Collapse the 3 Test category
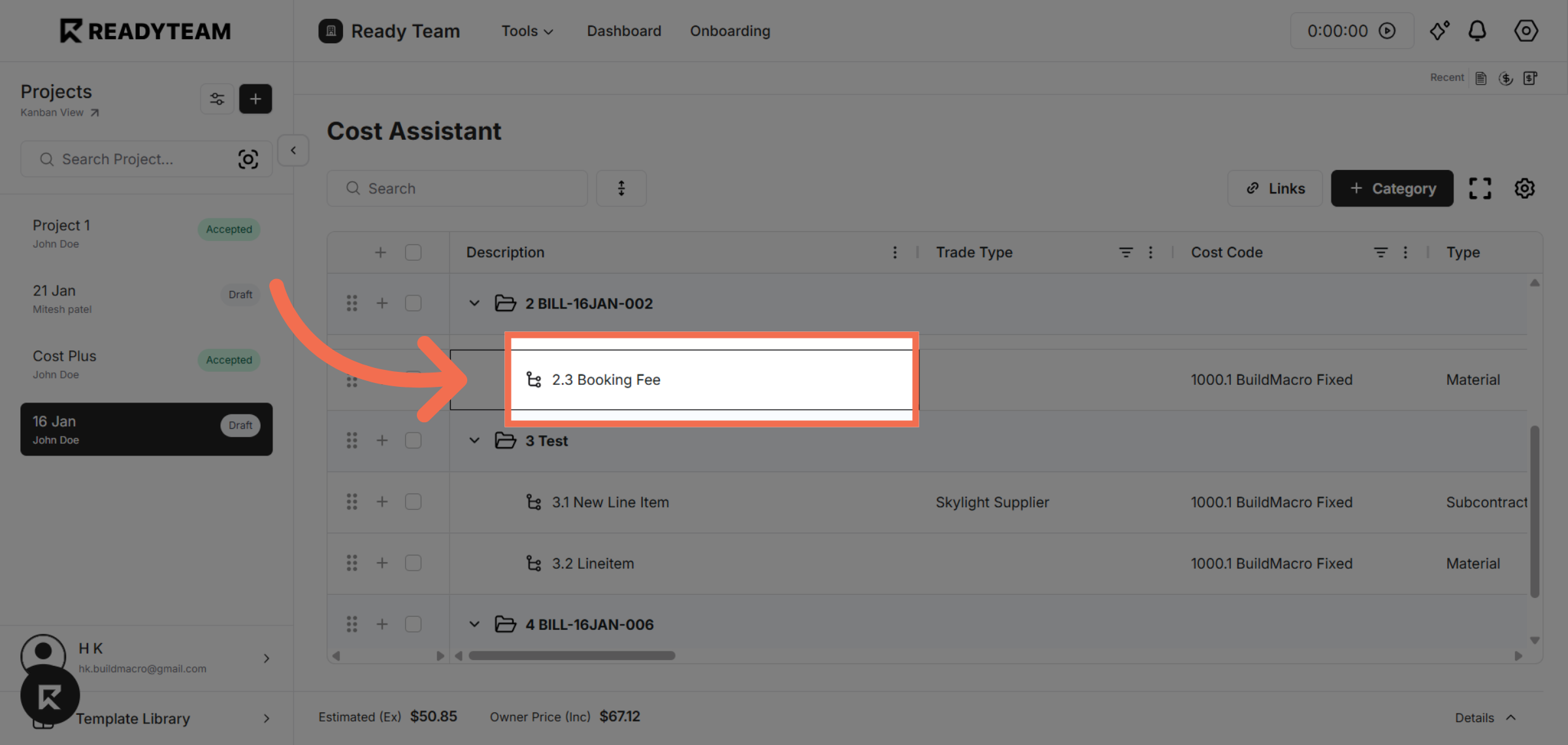Viewport: 1568px width, 745px height. coord(474,440)
